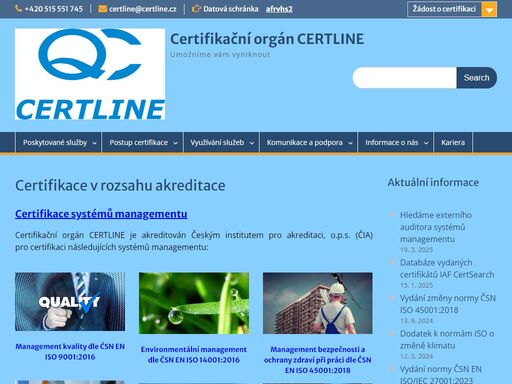
Task: Click the Datová schránka hand icon
Action: [196, 9]
